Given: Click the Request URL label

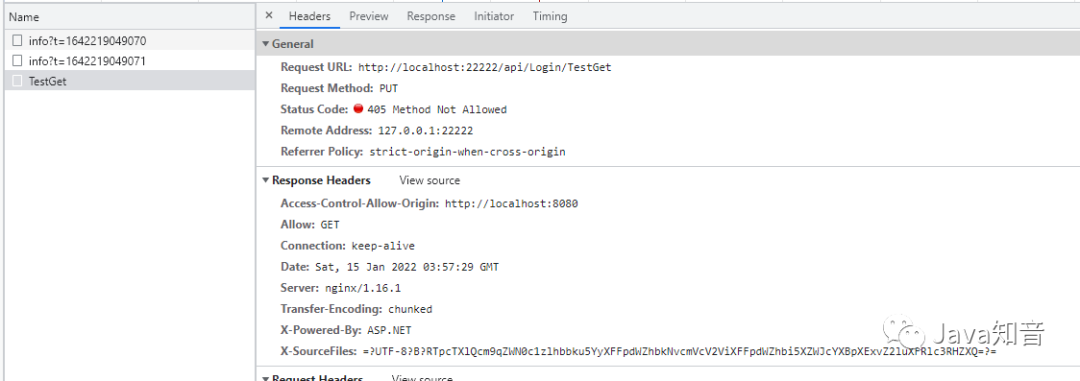Looking at the screenshot, I should click(316, 68).
